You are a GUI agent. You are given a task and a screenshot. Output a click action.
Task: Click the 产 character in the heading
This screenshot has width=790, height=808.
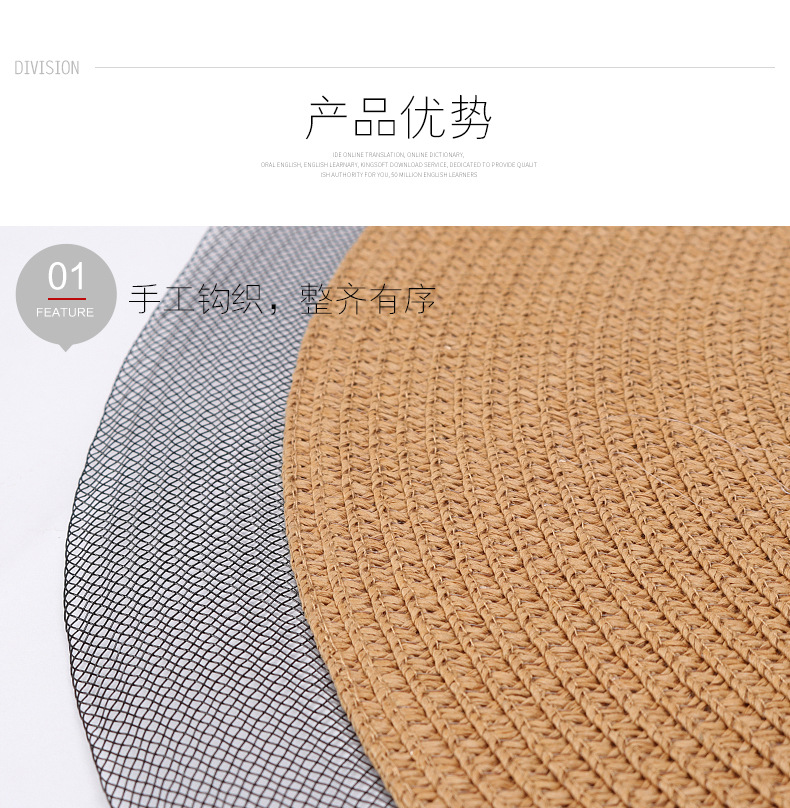click(327, 118)
